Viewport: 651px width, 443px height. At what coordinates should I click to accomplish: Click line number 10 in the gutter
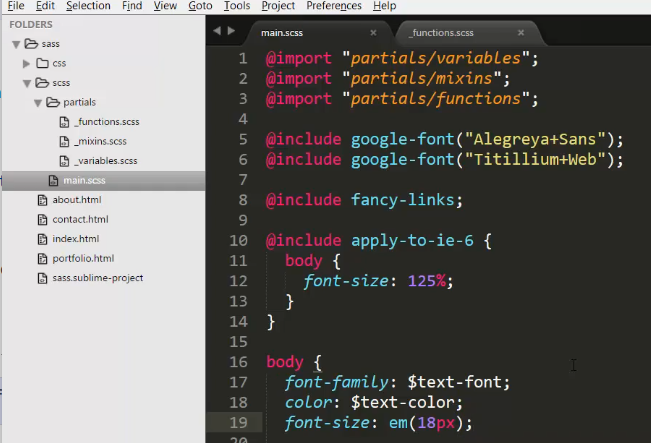(x=238, y=241)
